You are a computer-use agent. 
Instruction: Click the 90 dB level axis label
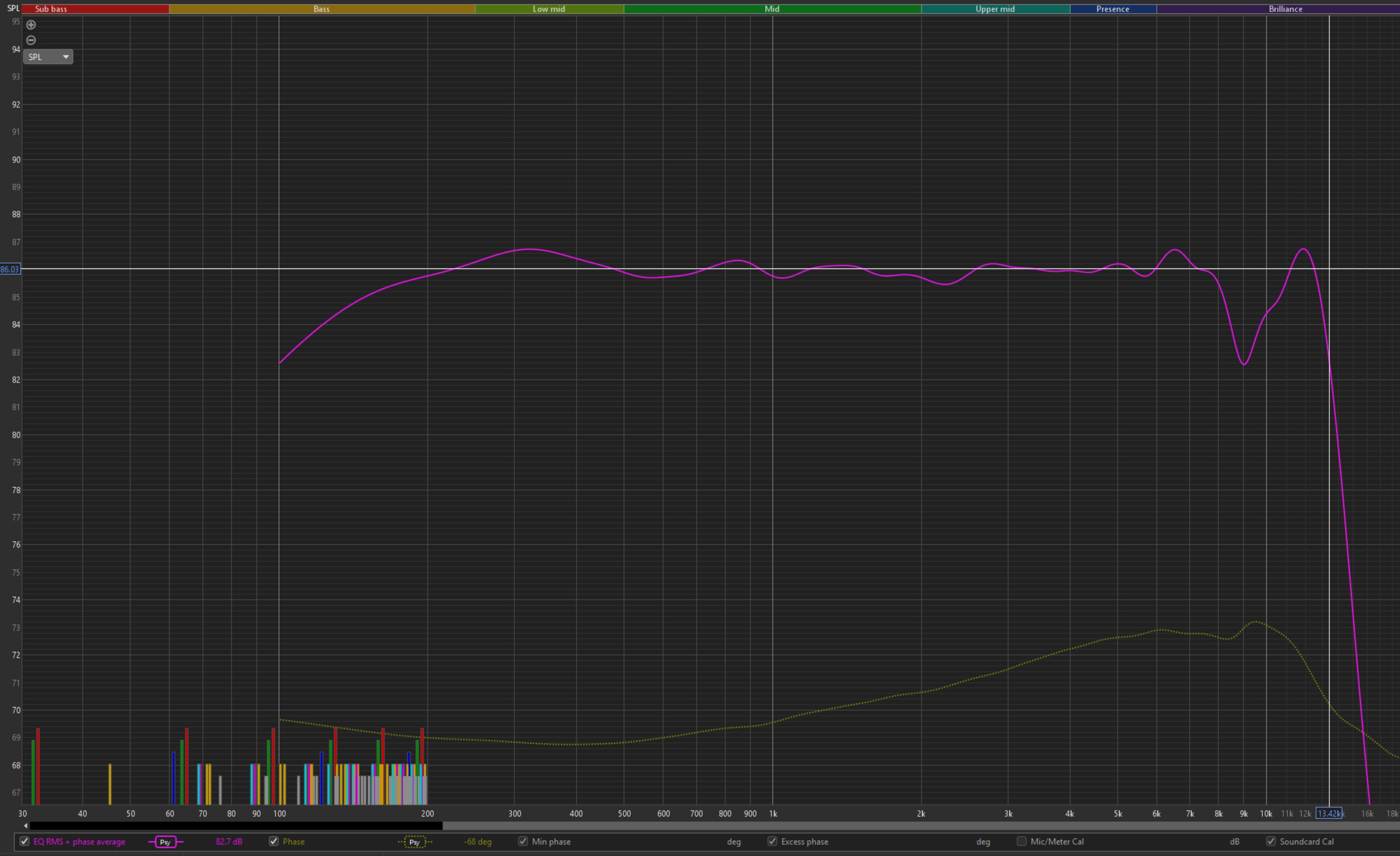(x=16, y=160)
